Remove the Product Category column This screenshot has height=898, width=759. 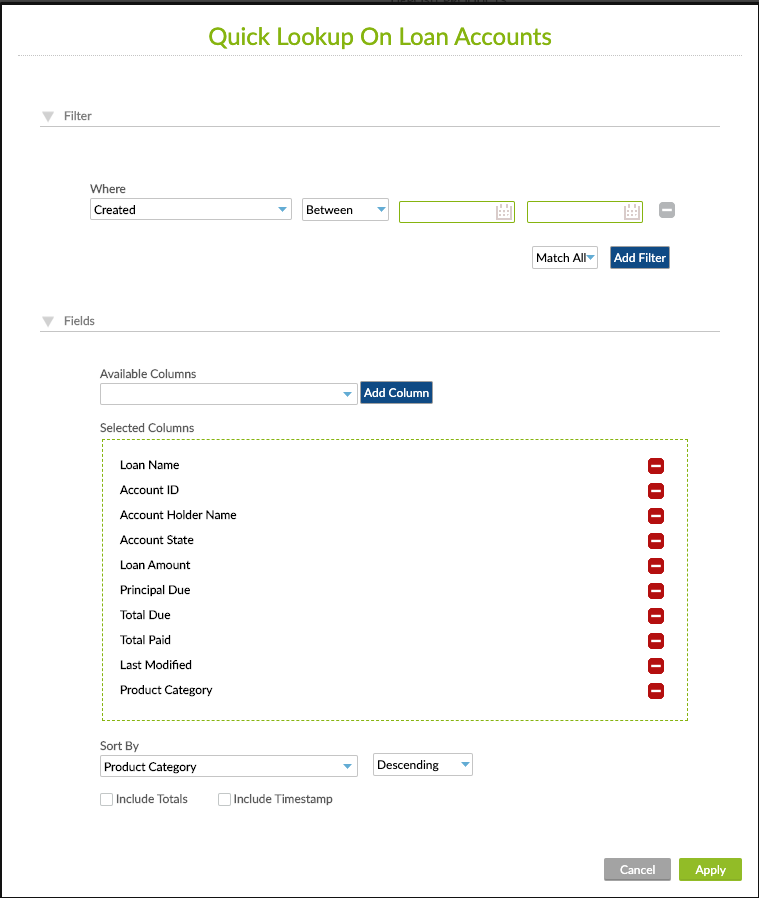656,691
